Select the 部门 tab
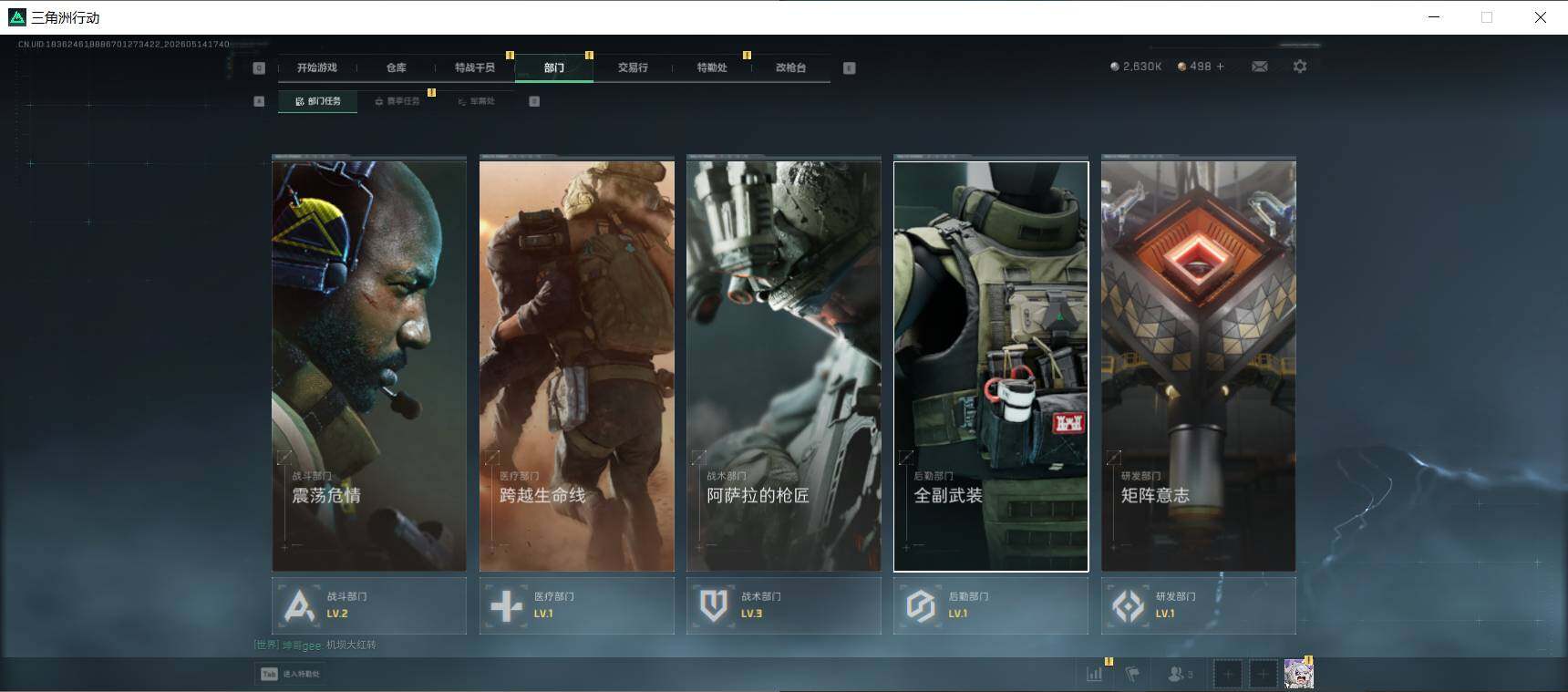The image size is (1568, 692). pyautogui.click(x=554, y=67)
